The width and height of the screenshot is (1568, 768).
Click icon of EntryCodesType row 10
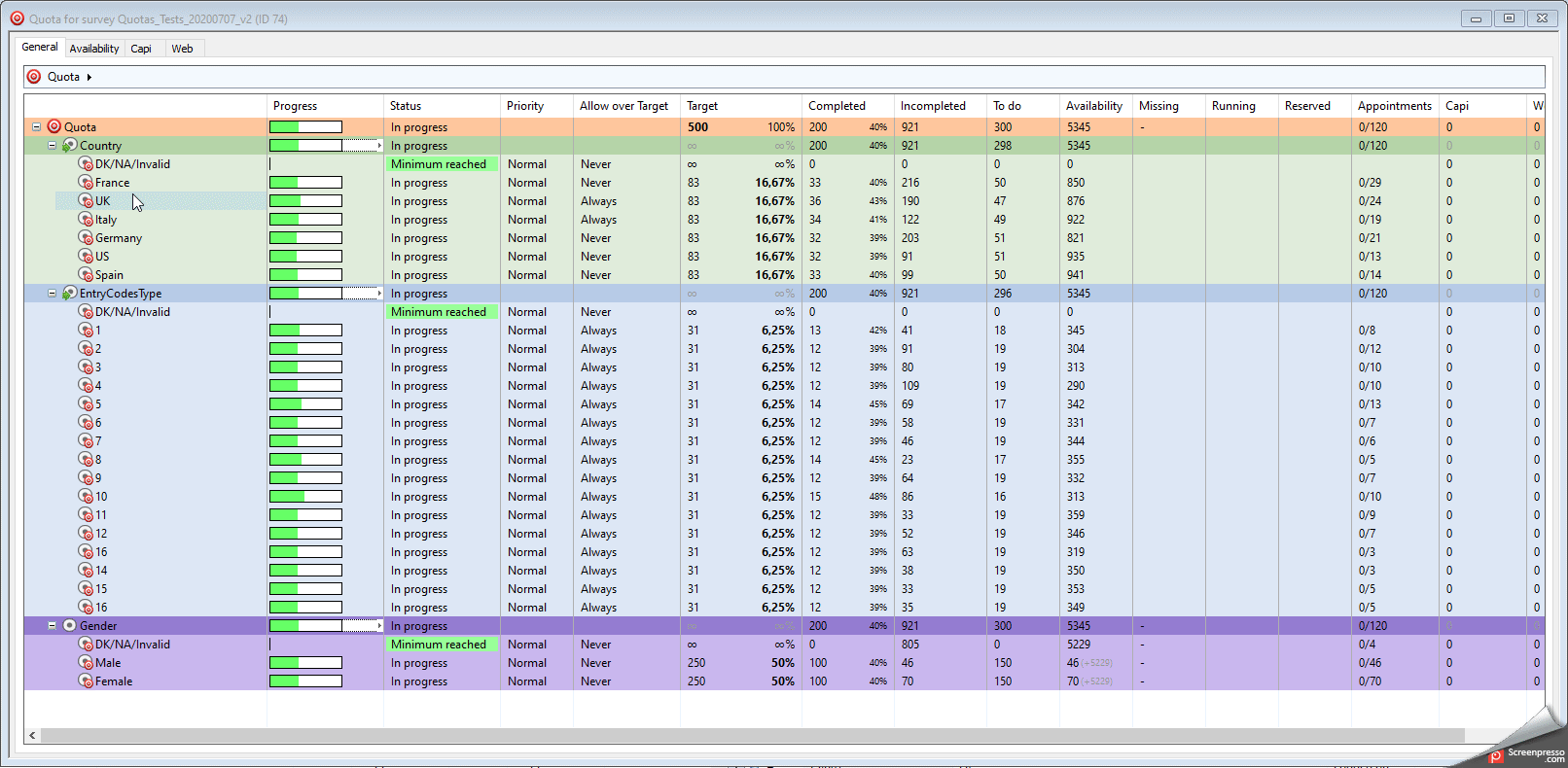(86, 496)
